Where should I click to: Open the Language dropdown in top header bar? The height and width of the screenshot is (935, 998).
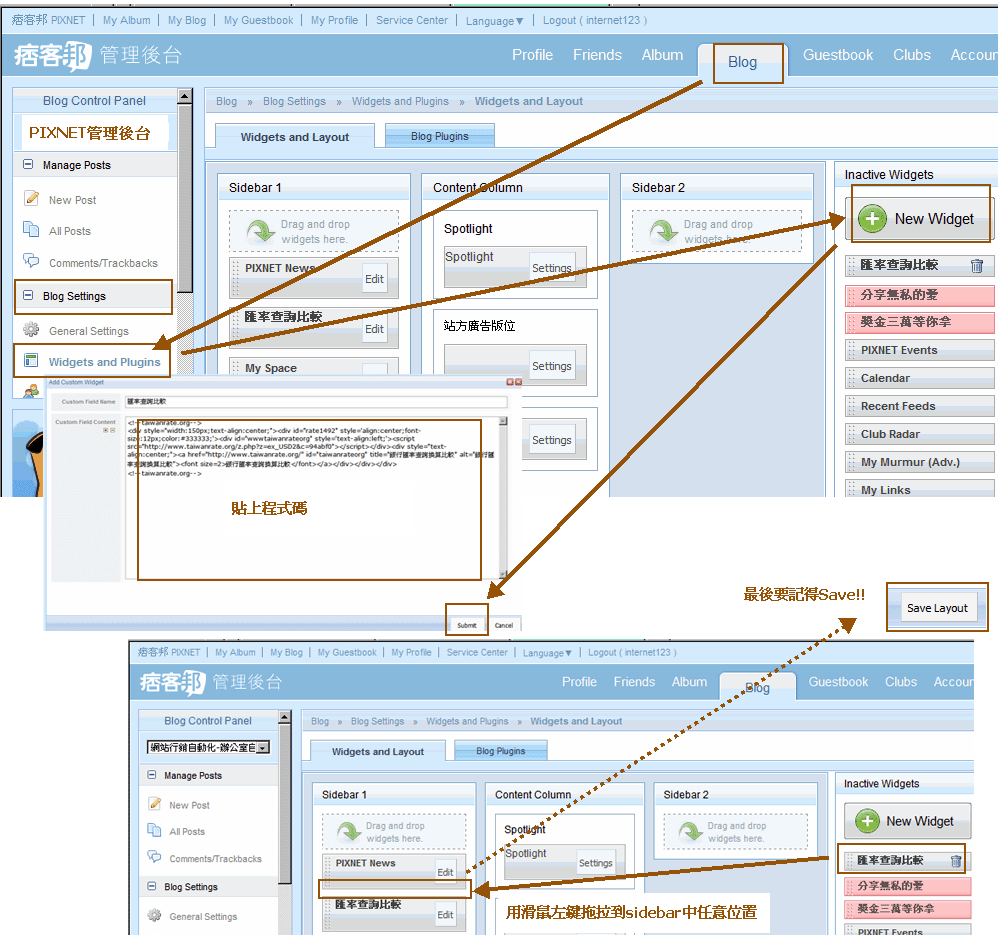pyautogui.click(x=495, y=20)
